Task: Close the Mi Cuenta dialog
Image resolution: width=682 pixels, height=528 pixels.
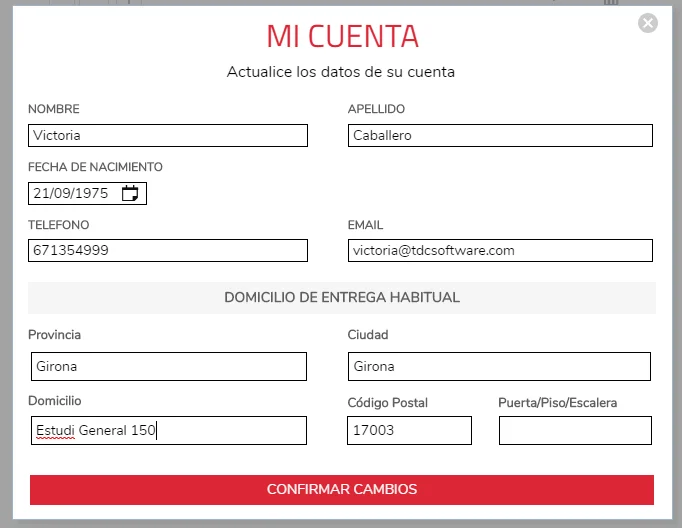Action: (648, 23)
